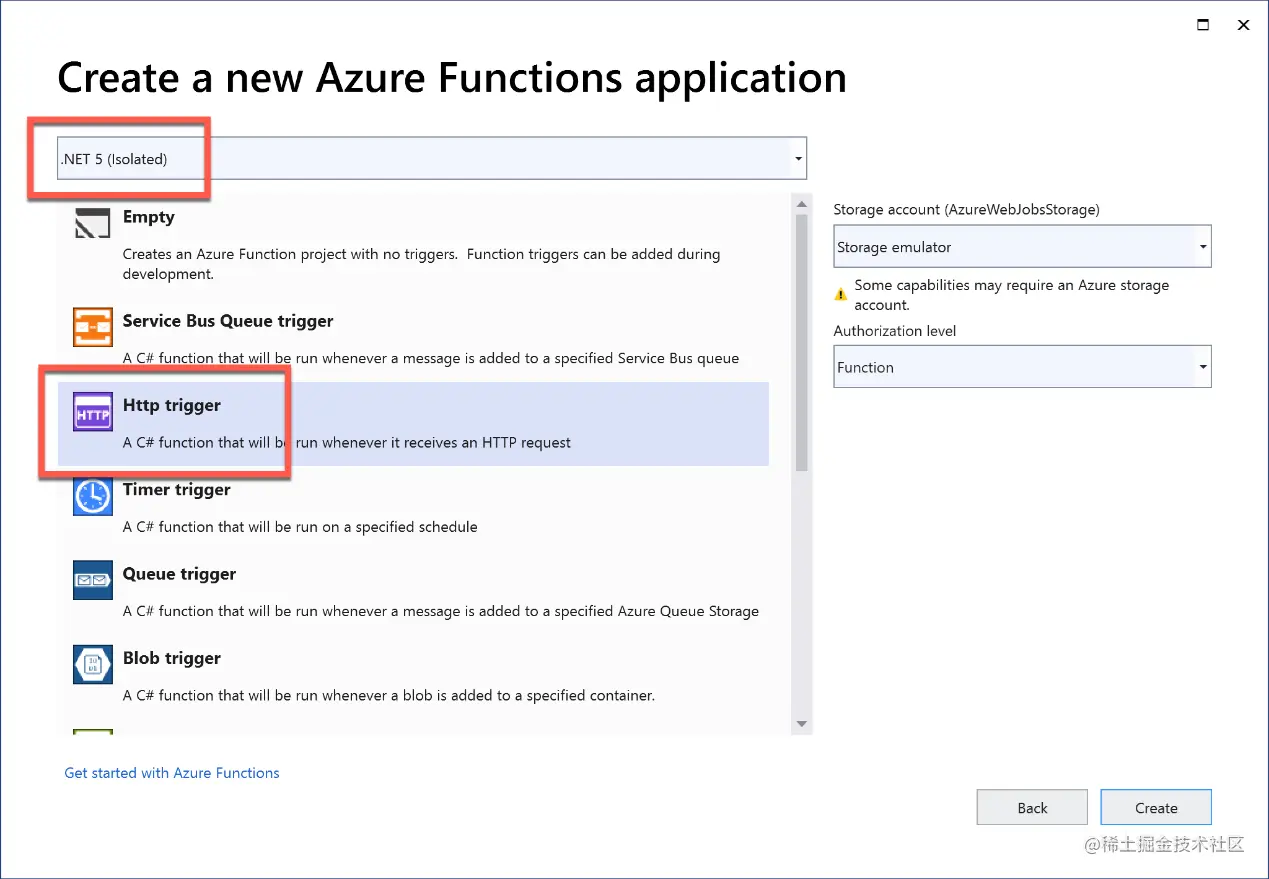Open Get started with Azure Functions link
The height and width of the screenshot is (879, 1269).
coord(172,773)
